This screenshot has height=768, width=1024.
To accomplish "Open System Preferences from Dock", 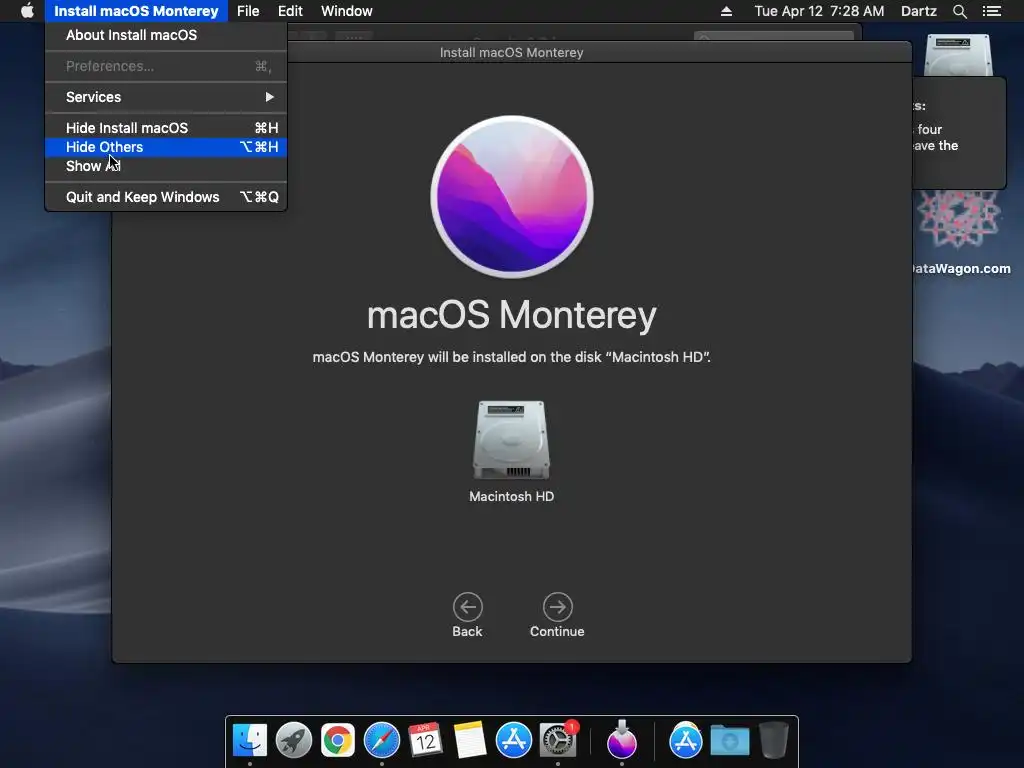I will click(558, 741).
